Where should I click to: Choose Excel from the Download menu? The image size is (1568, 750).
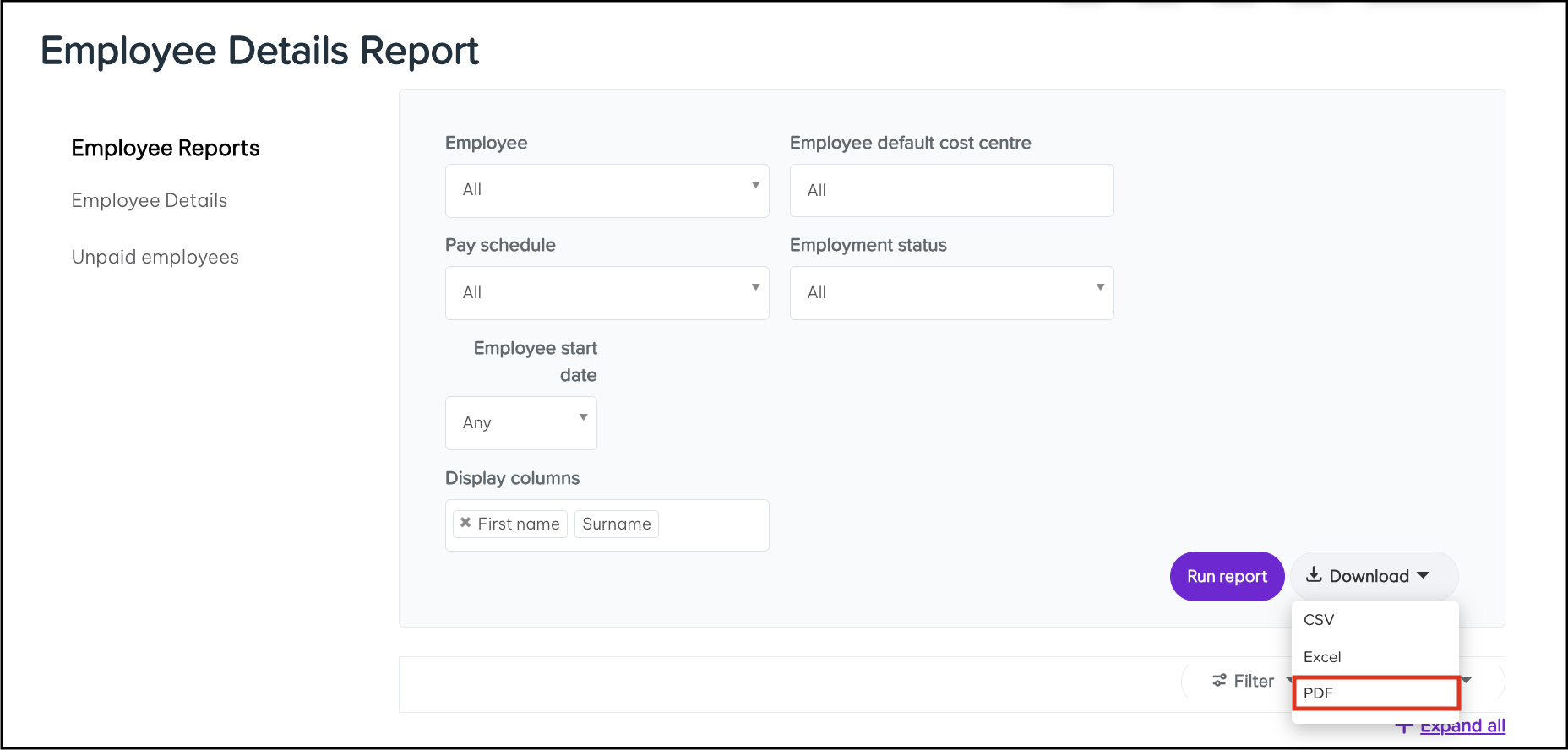[x=1322, y=657]
